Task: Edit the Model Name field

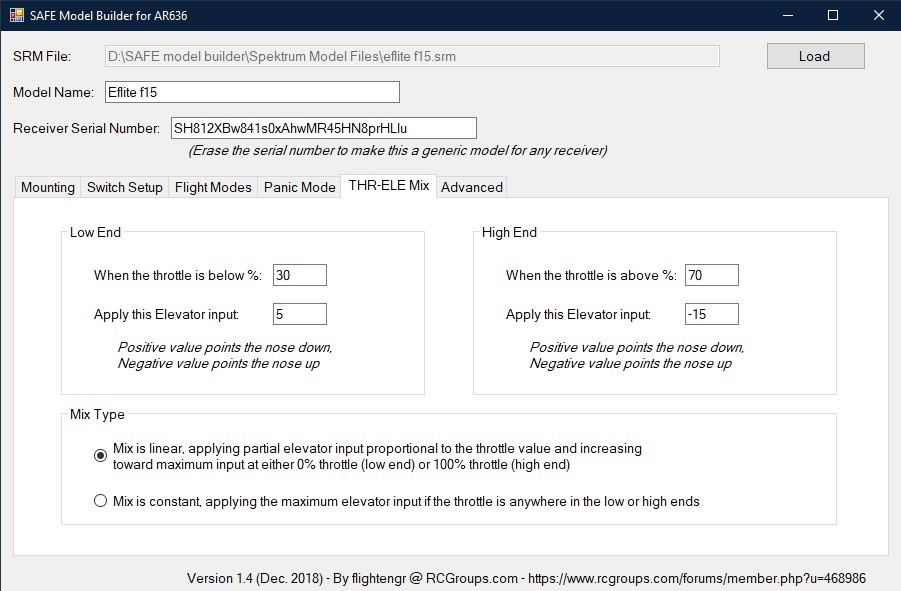Action: [x=252, y=92]
